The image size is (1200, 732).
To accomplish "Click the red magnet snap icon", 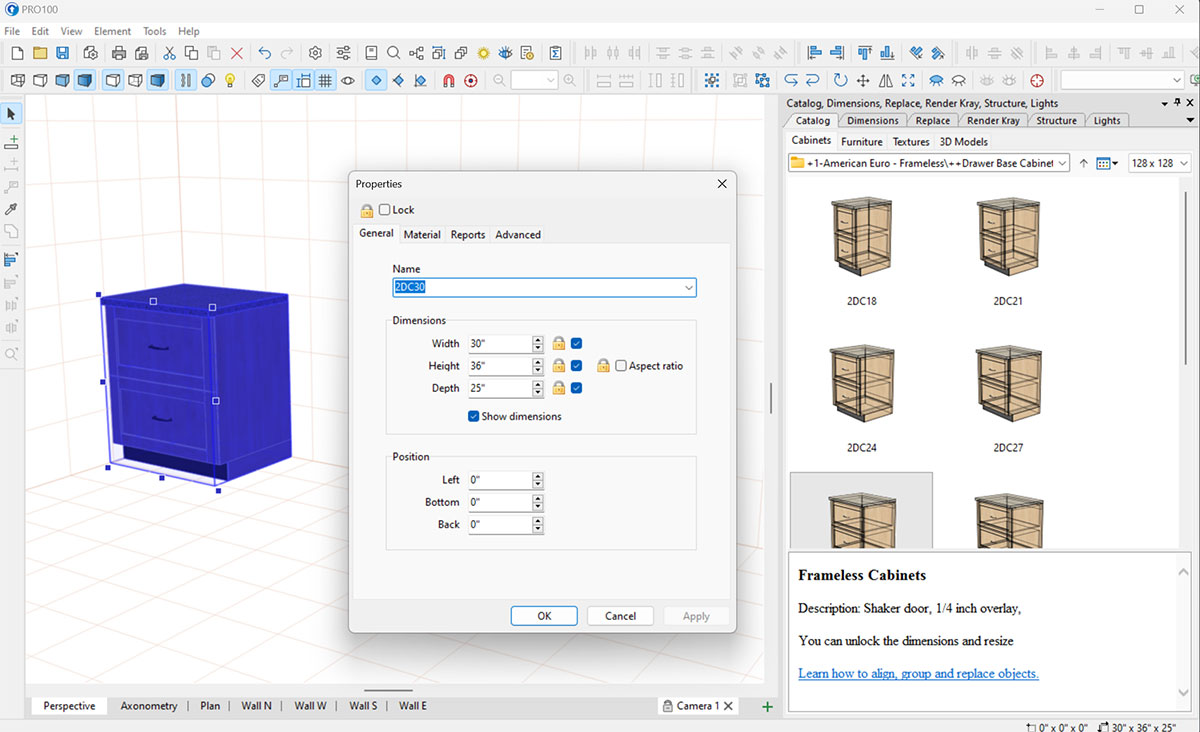I will pos(448,80).
